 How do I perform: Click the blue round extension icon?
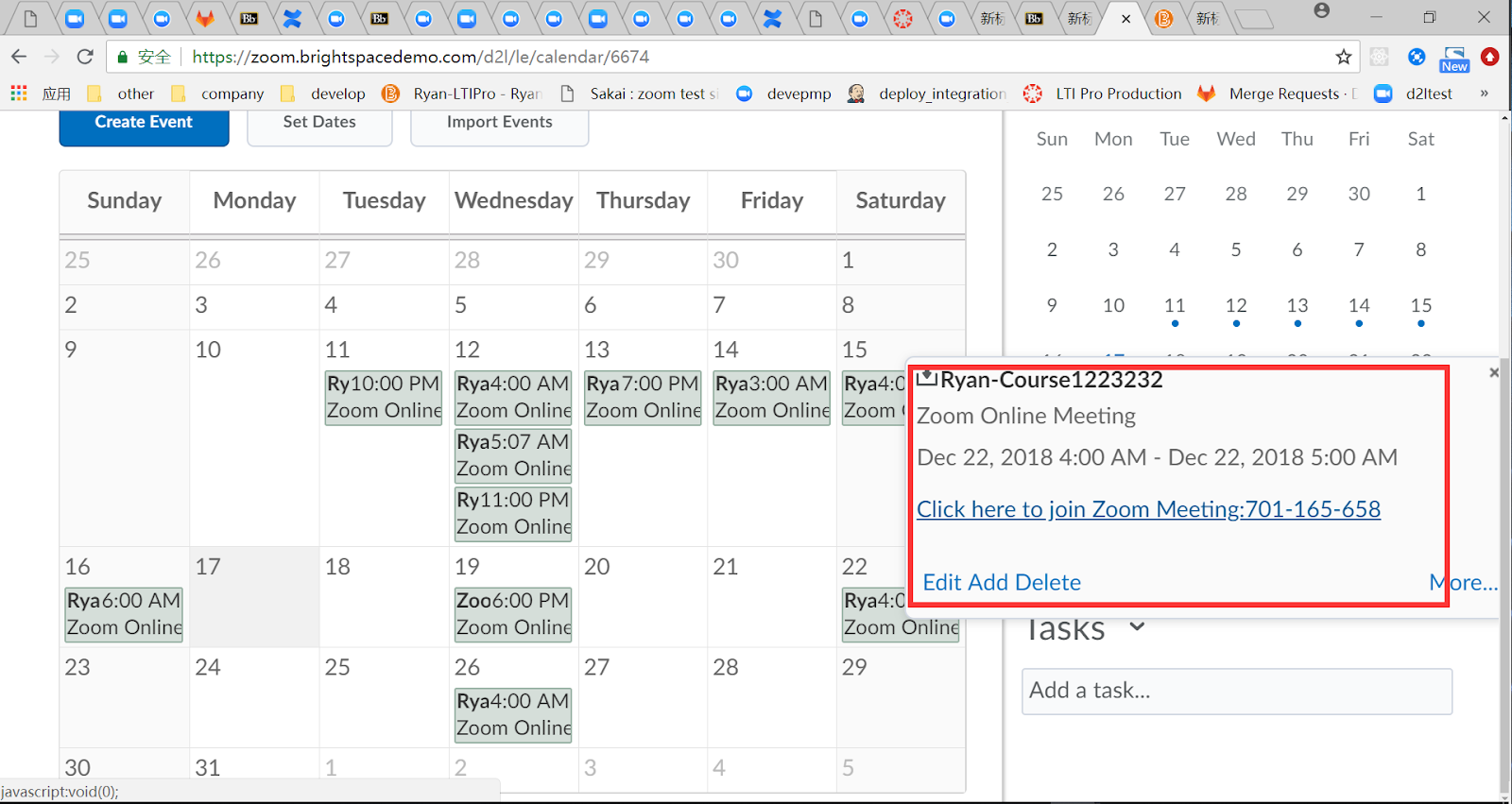coord(1417,57)
